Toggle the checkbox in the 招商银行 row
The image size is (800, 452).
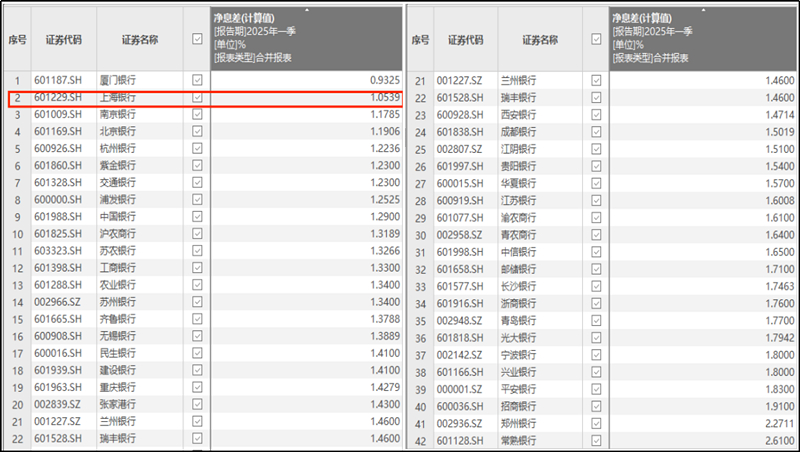(596, 405)
